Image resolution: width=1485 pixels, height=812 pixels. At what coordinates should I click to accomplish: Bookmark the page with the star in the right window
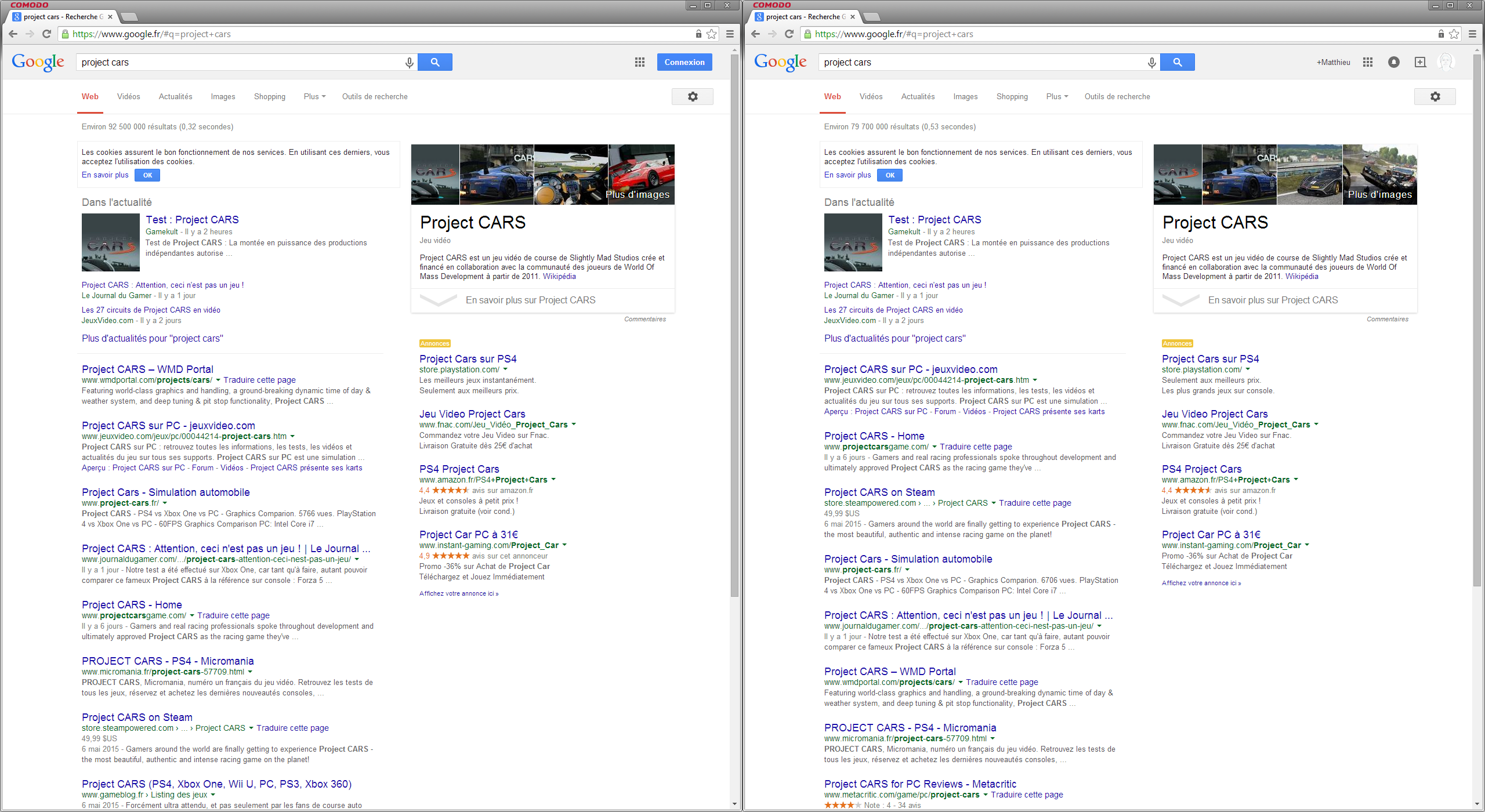[x=1454, y=34]
